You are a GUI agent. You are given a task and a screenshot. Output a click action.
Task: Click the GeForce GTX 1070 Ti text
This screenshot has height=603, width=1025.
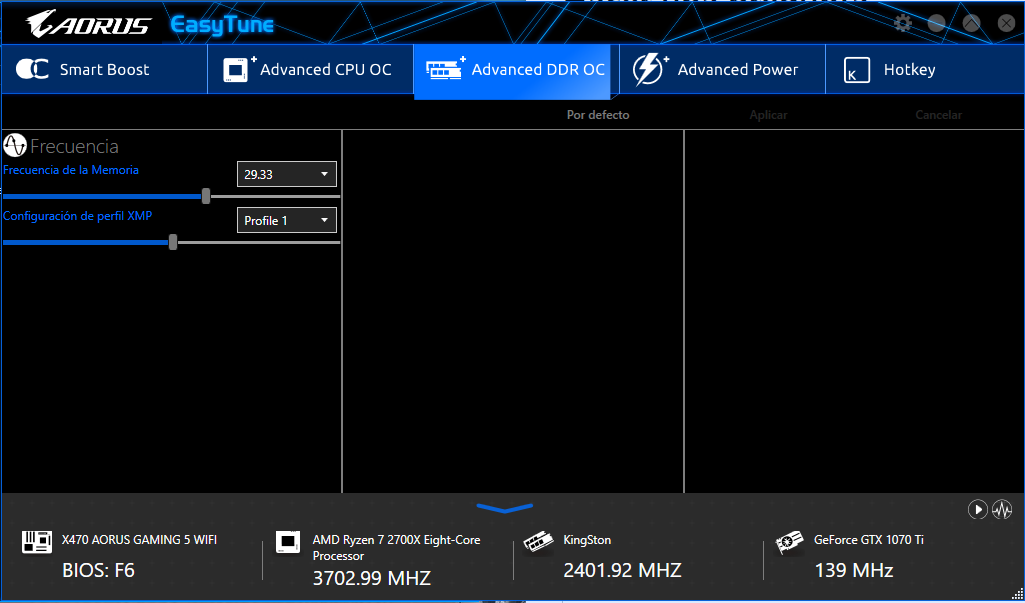tap(869, 540)
